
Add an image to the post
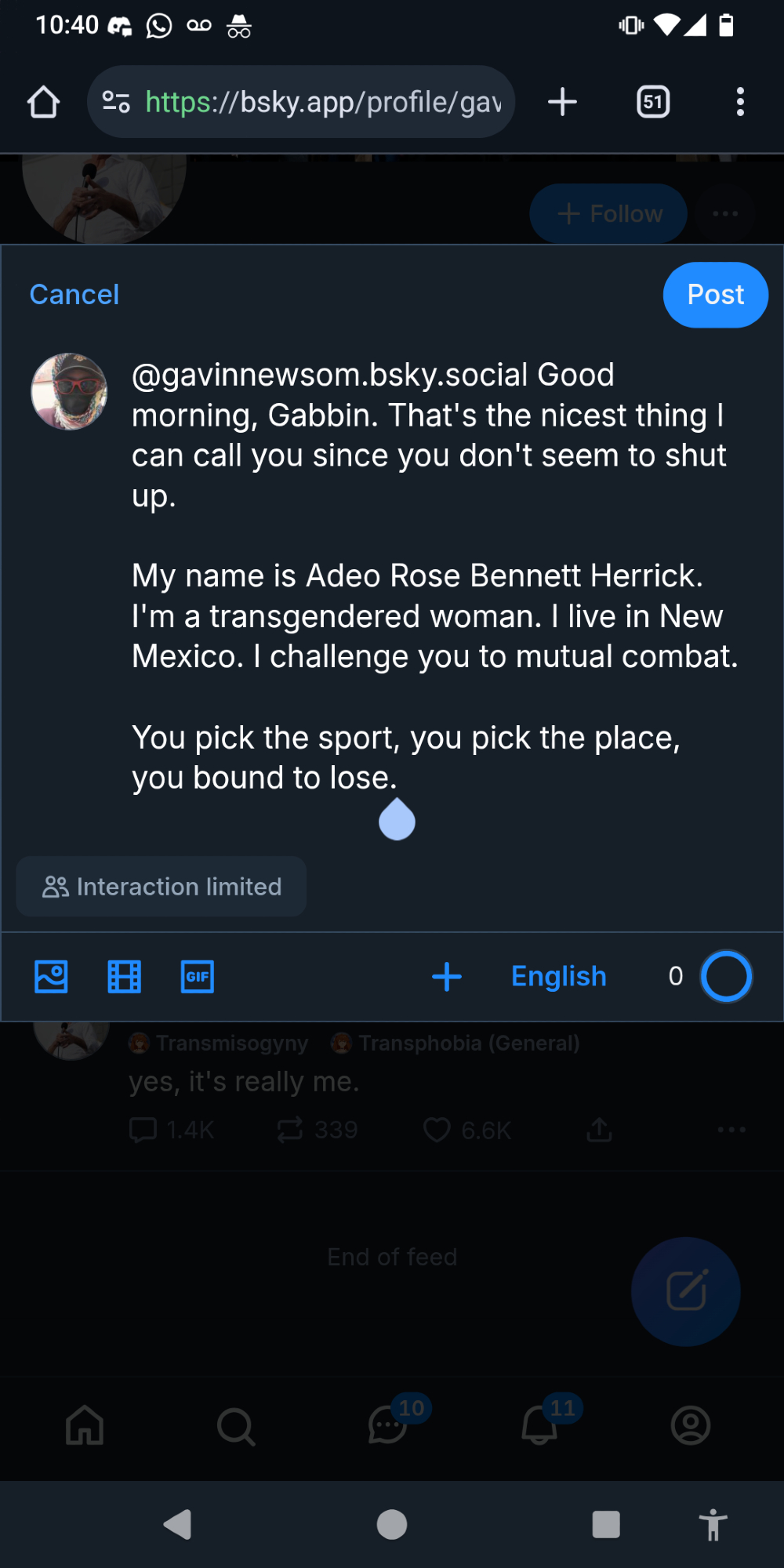click(x=51, y=977)
